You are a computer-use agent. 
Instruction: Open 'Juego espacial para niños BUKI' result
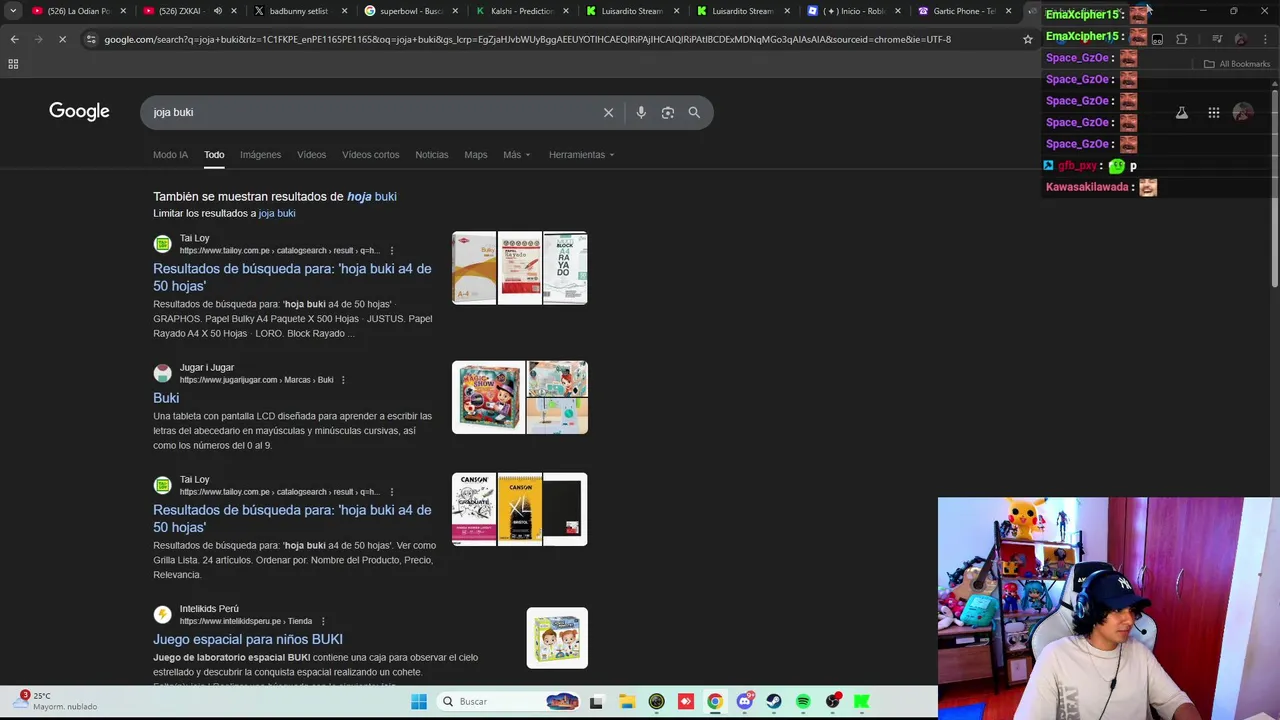click(x=248, y=639)
